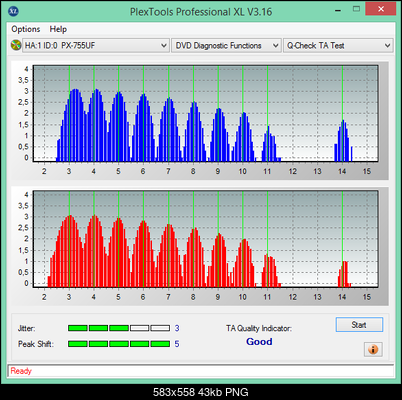
Task: Click the Jitter level bar indicator
Action: tap(119, 328)
